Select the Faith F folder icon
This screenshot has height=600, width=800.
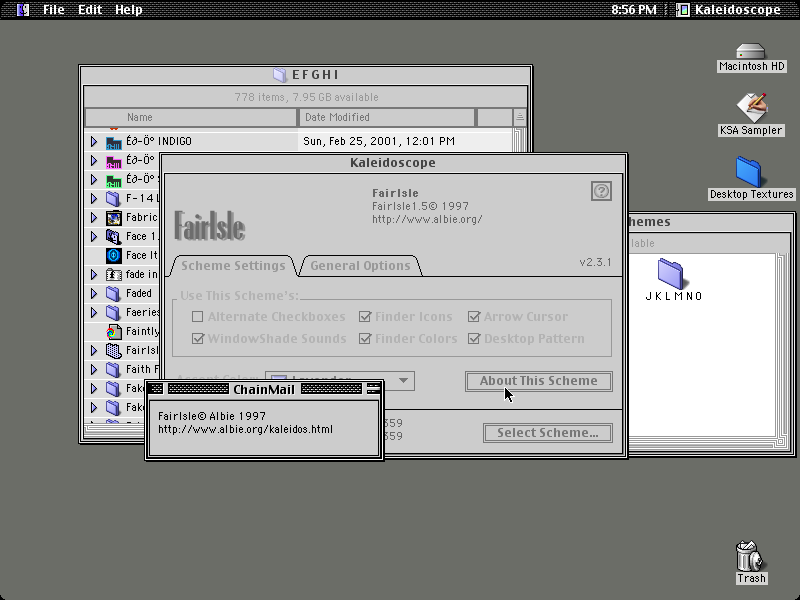(113, 369)
